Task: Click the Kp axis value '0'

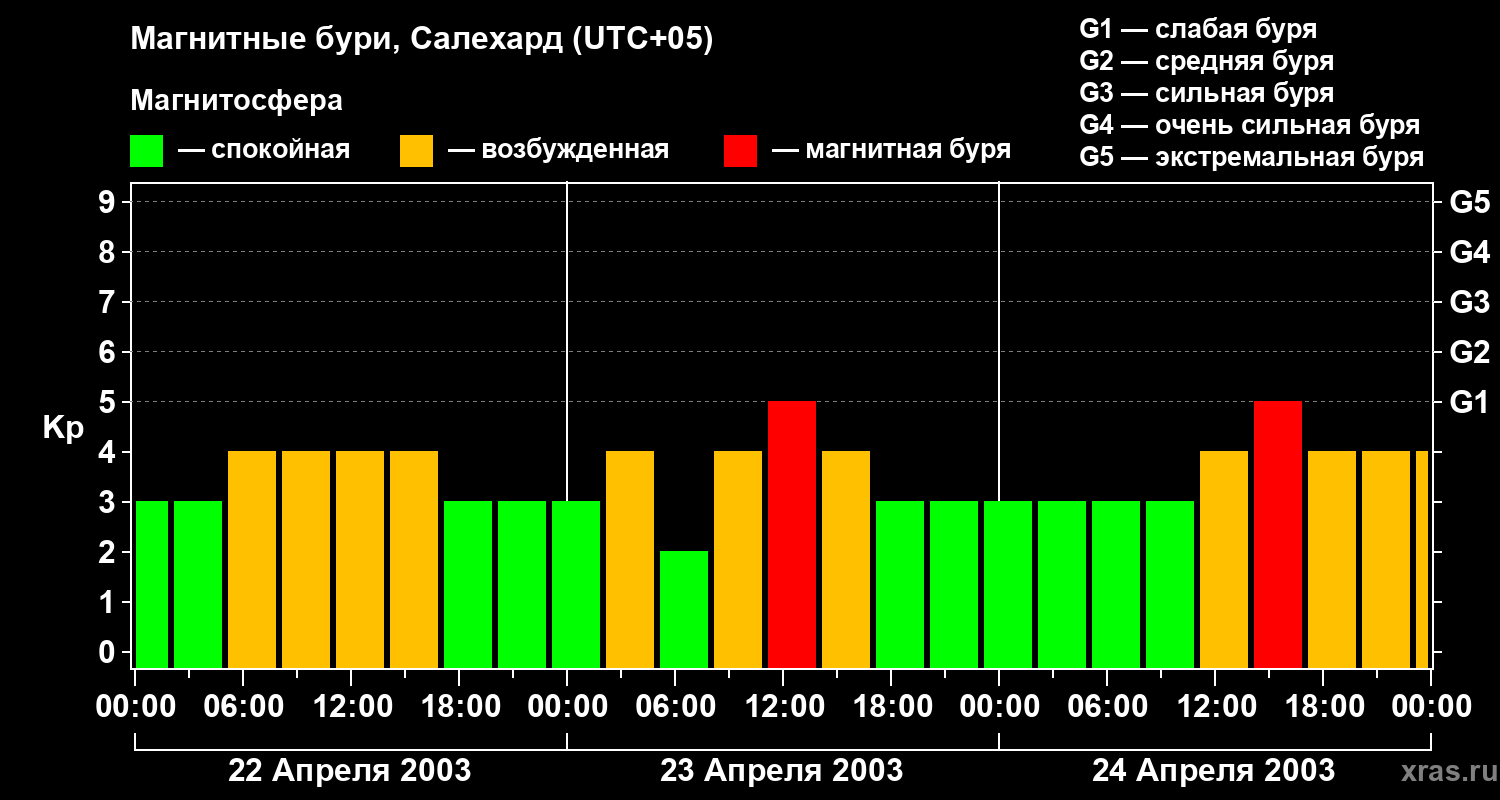Action: 109,652
